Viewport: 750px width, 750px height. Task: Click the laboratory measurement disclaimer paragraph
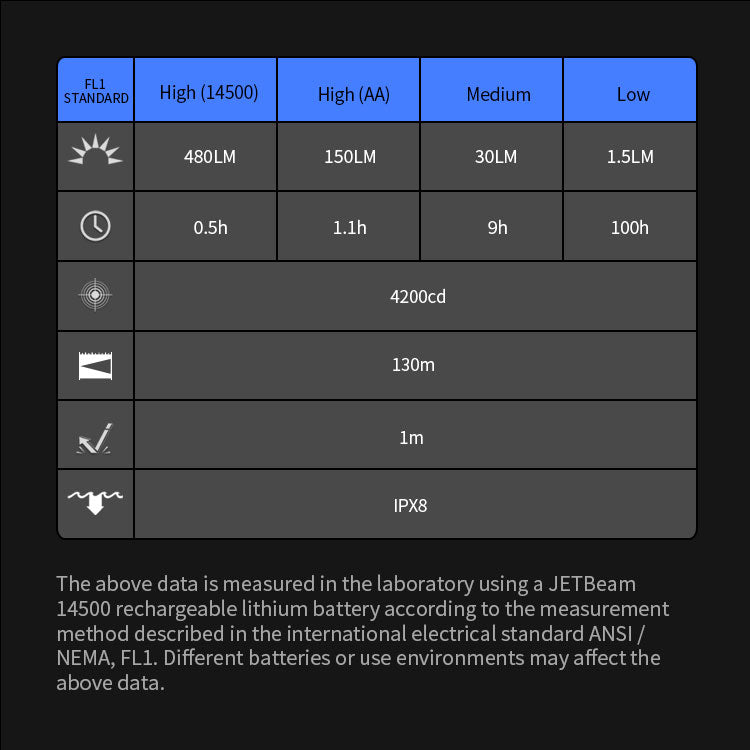[x=360, y=633]
